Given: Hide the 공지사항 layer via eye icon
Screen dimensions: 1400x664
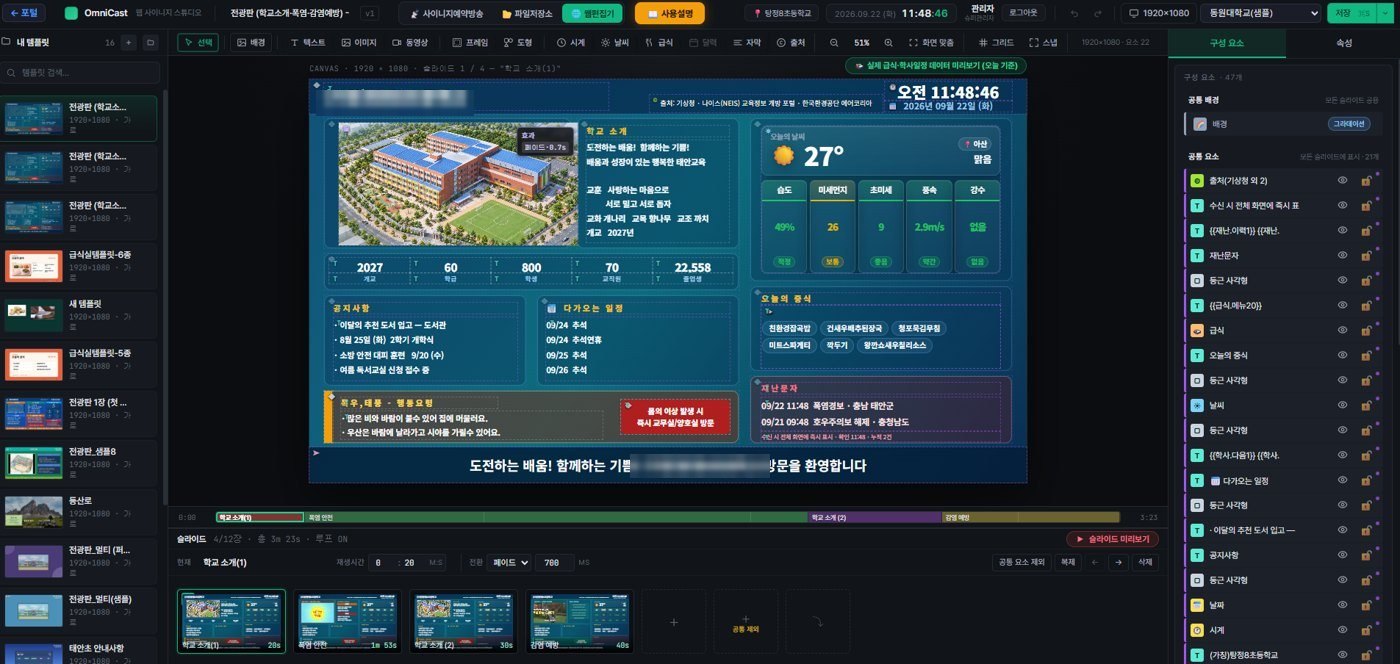Looking at the screenshot, I should [1343, 555].
